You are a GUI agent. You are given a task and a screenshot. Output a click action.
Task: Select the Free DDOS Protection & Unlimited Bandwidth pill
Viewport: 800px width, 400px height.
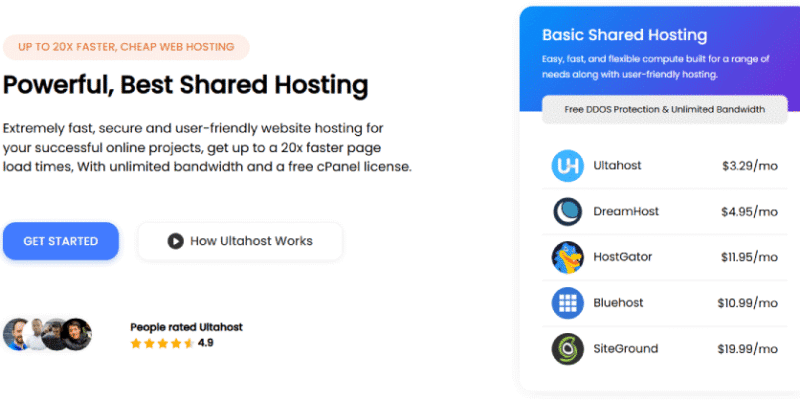(x=664, y=109)
